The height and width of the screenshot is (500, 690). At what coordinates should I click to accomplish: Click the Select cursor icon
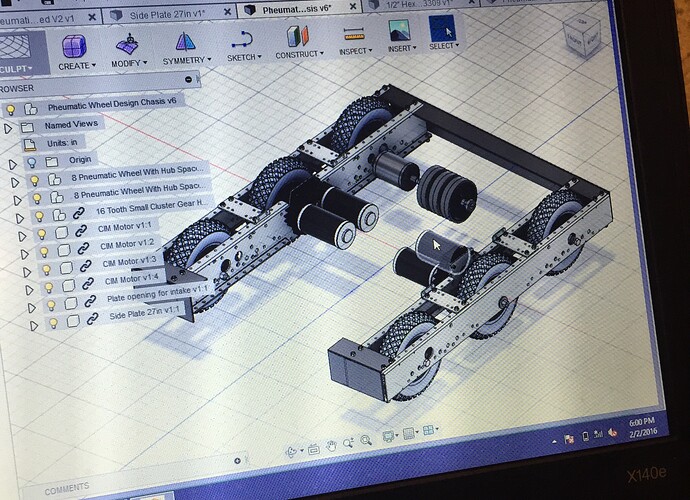point(442,27)
